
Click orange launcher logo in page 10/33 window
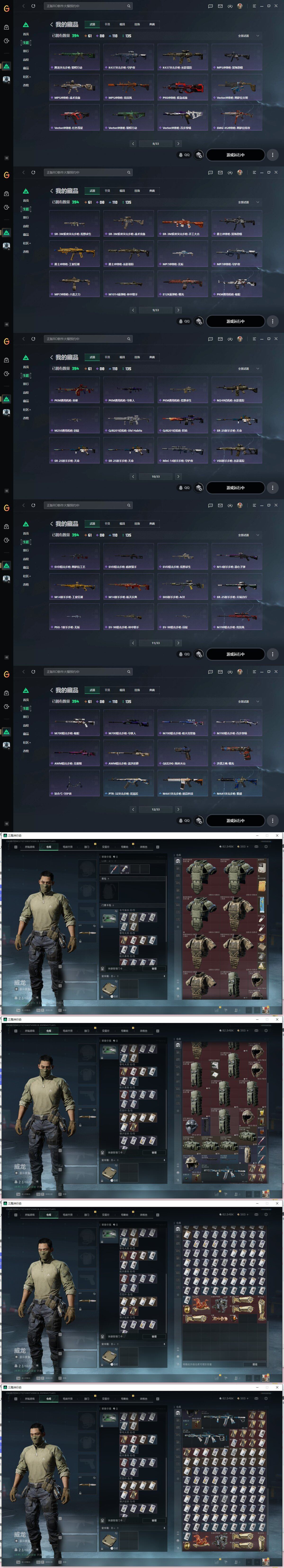6,341
